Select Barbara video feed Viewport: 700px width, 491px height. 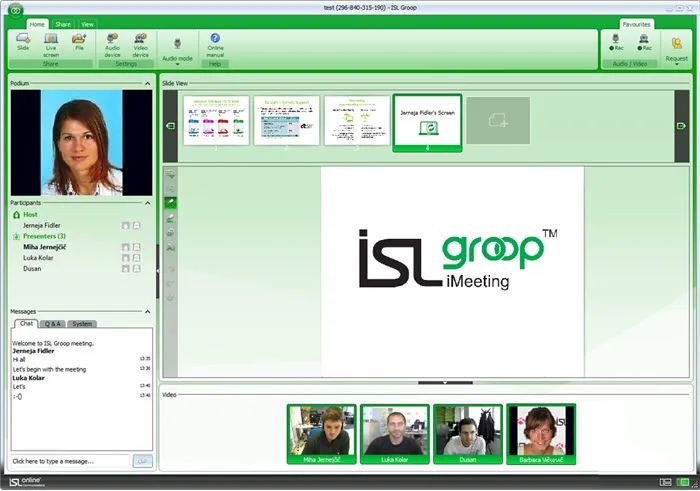[541, 434]
